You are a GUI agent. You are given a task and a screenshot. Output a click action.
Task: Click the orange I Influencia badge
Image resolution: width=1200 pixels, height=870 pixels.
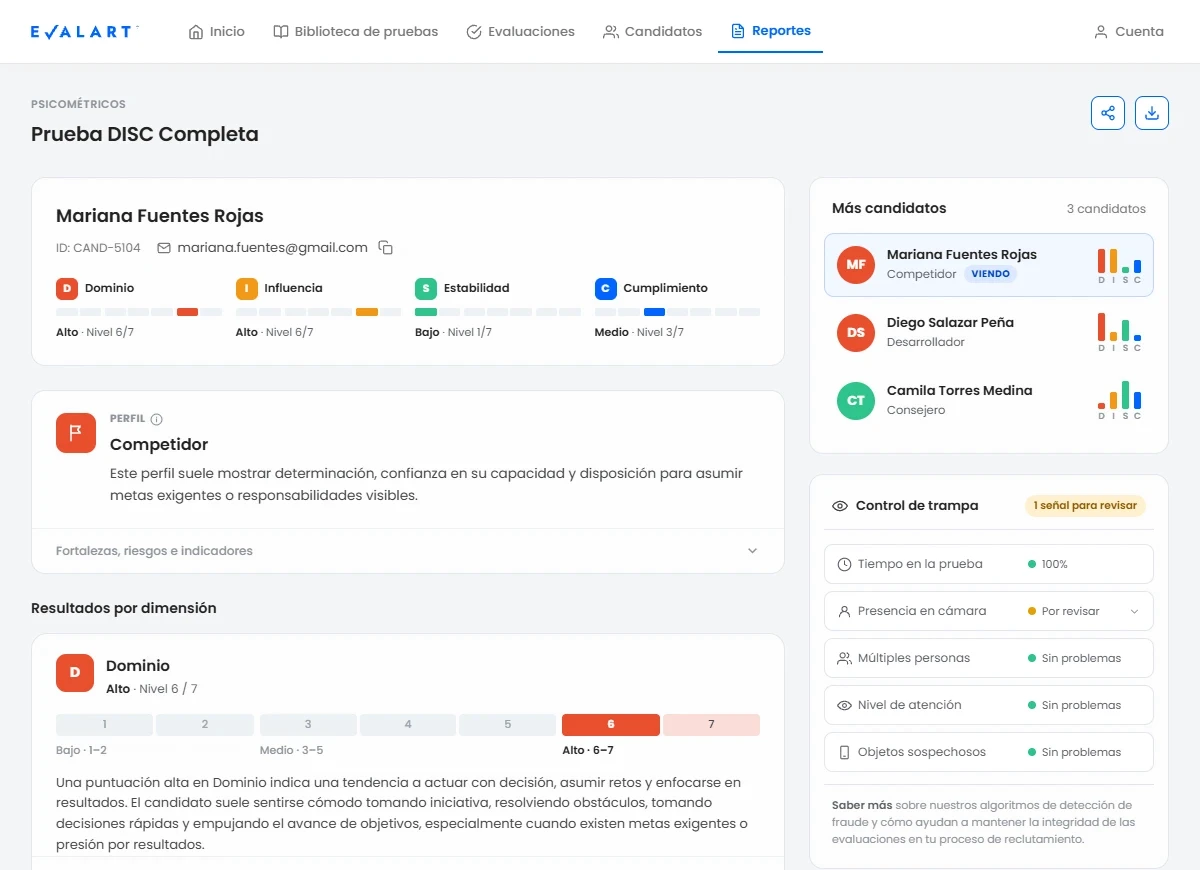pos(247,289)
